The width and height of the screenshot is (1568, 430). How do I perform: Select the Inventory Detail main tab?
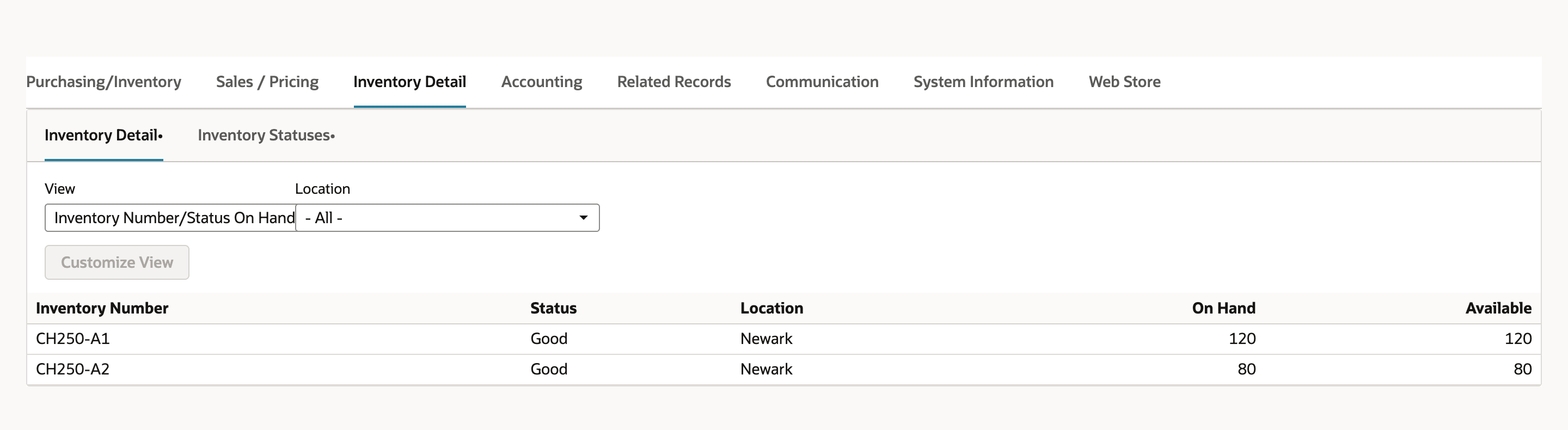coord(409,82)
